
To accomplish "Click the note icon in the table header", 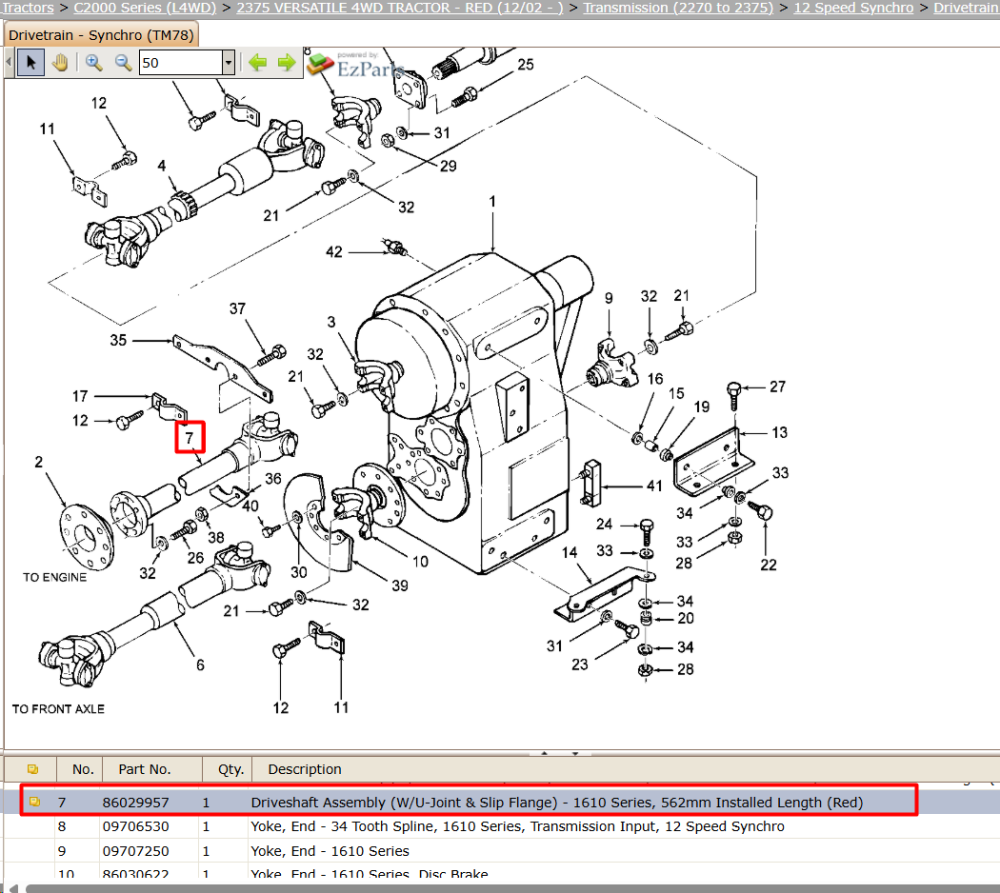I will tap(33, 769).
